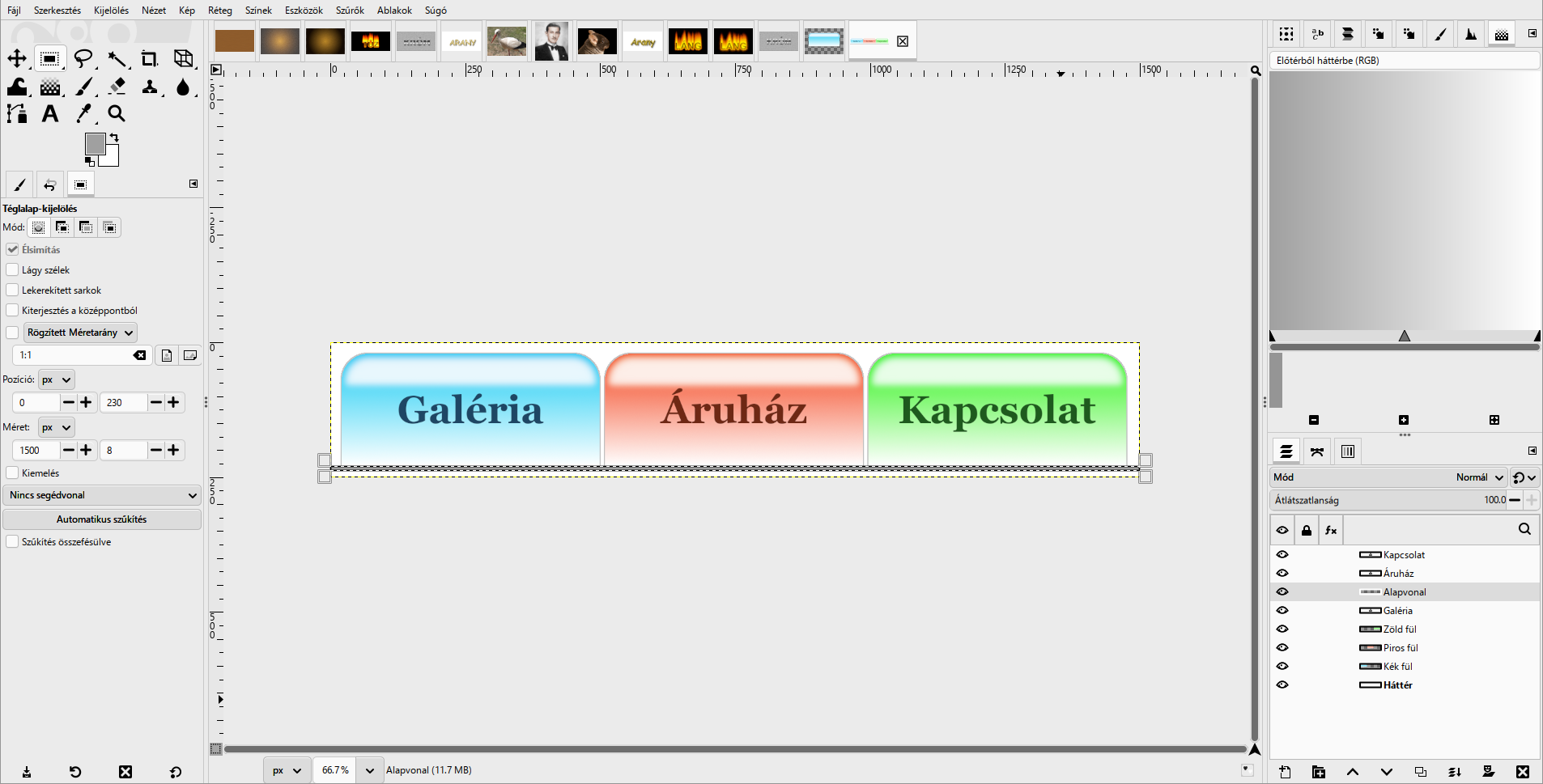The image size is (1543, 784).
Task: Open the Kijelölés menu
Action: 111,11
